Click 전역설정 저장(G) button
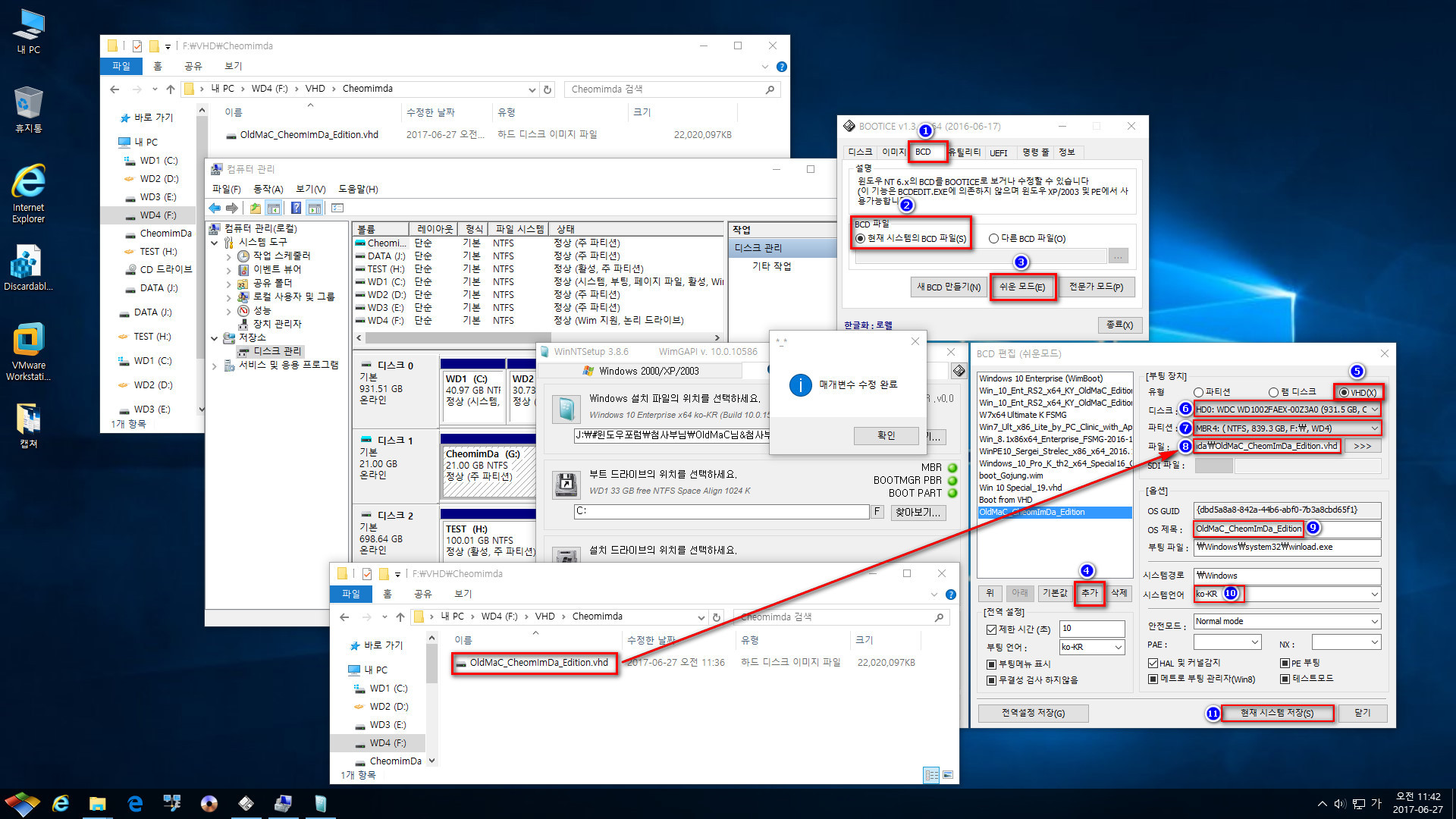The width and height of the screenshot is (1456, 819). (x=1033, y=714)
